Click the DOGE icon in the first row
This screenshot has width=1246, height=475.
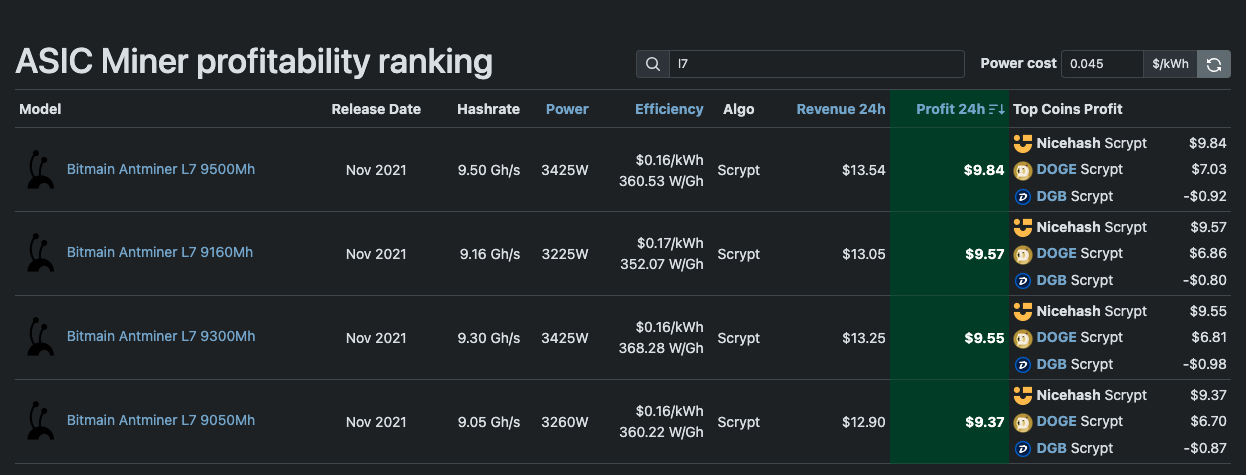coord(1022,170)
